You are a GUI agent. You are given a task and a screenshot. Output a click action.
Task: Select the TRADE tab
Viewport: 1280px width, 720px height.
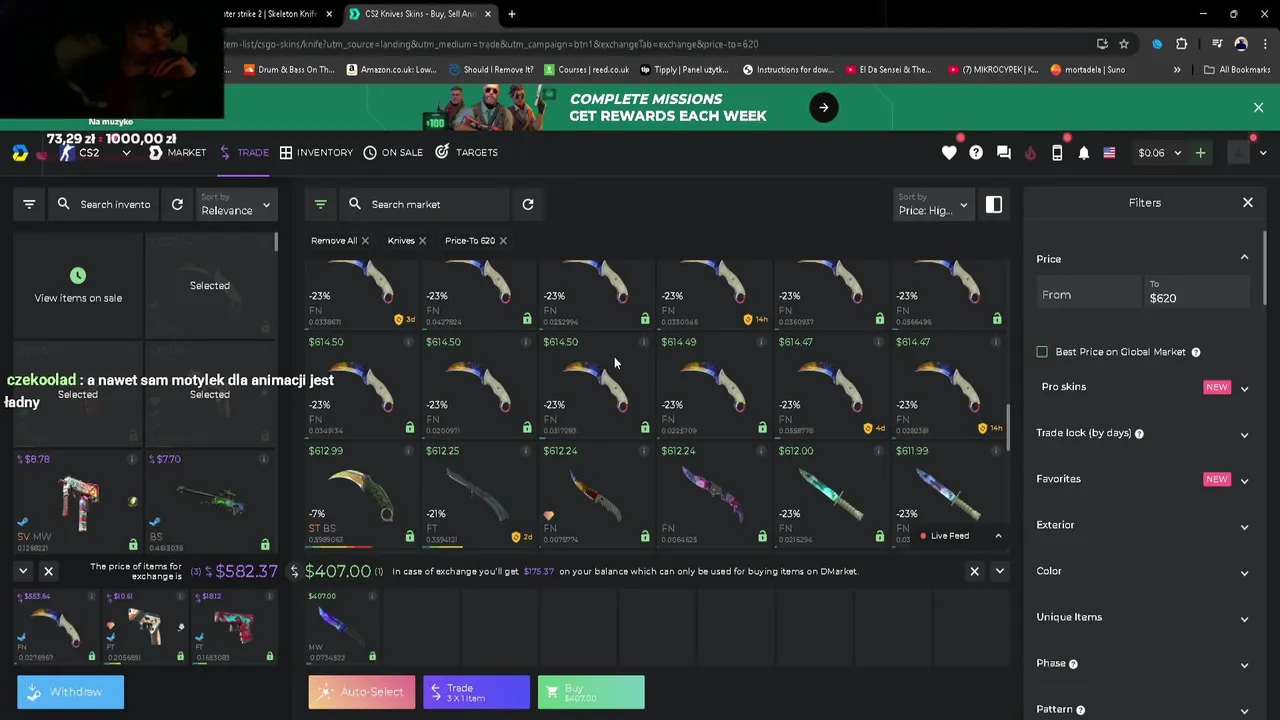point(243,152)
